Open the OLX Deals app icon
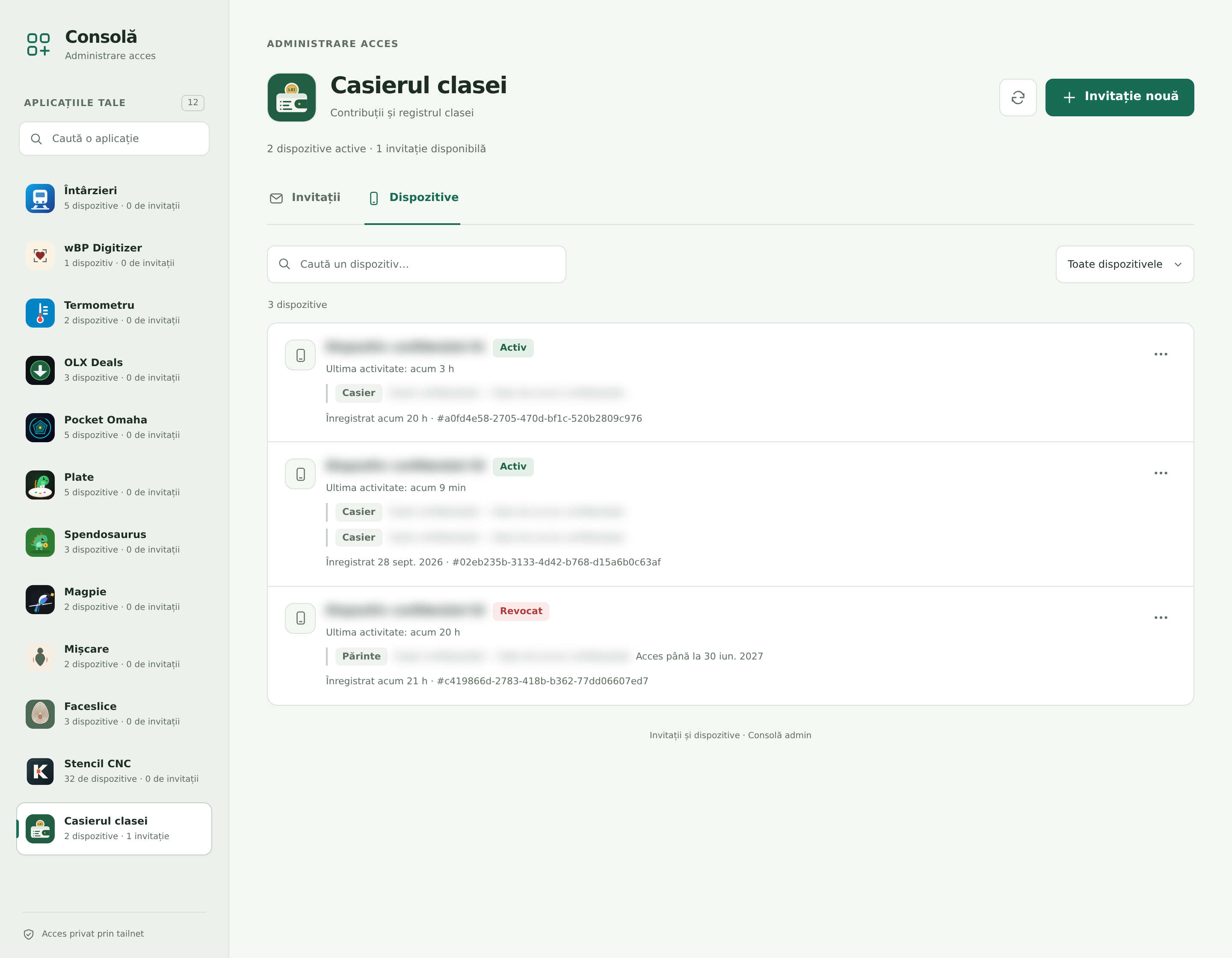The width and height of the screenshot is (1232, 958). click(x=40, y=370)
